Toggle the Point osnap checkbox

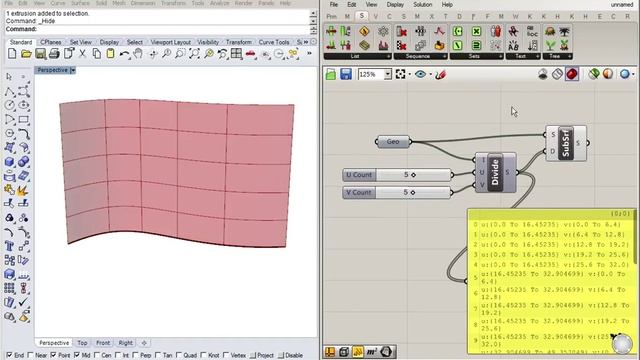pos(53,355)
